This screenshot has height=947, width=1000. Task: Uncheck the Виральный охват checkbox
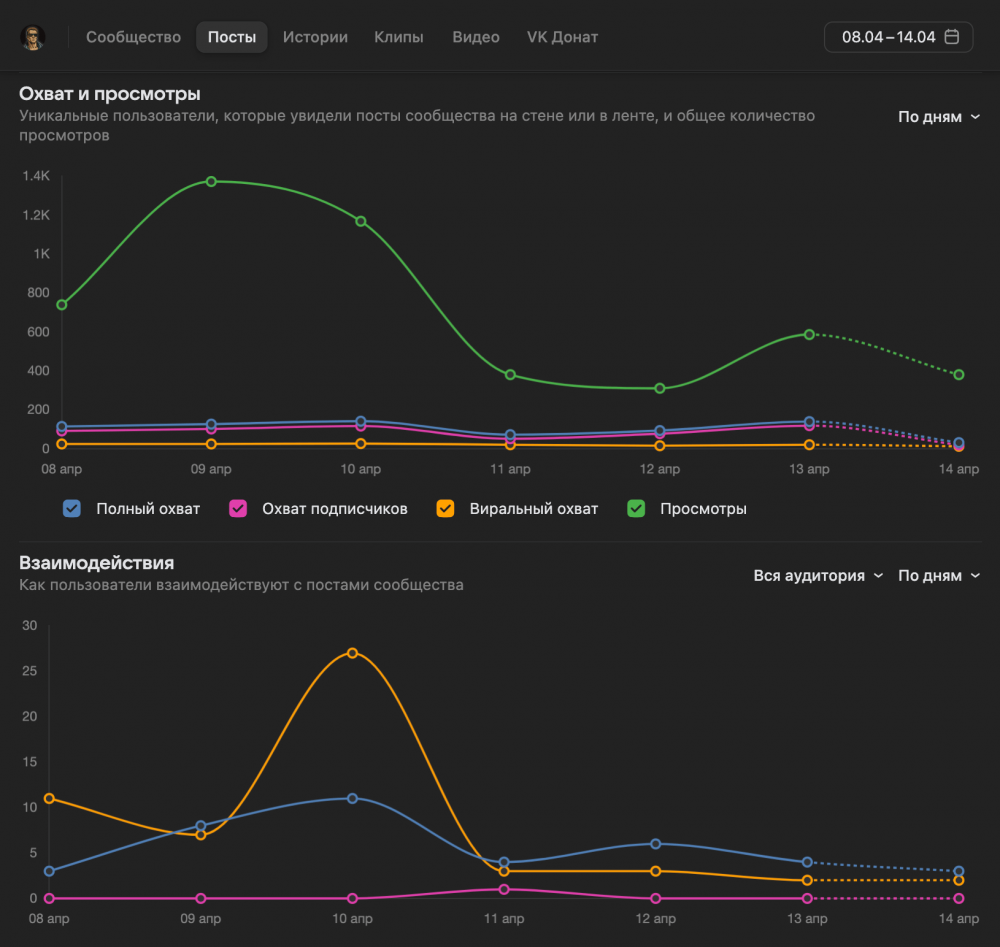click(445, 508)
